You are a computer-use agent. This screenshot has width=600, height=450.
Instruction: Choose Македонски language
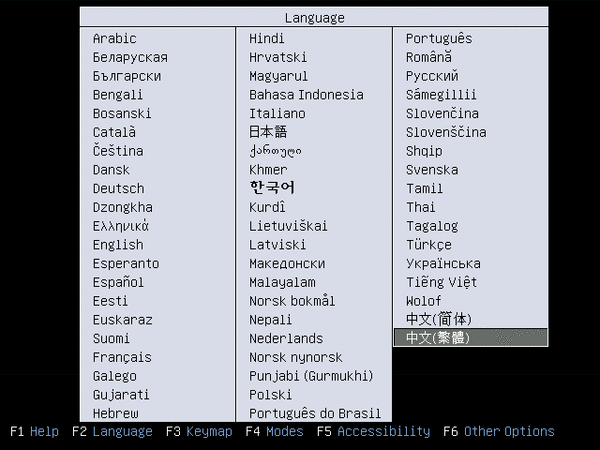tap(287, 263)
